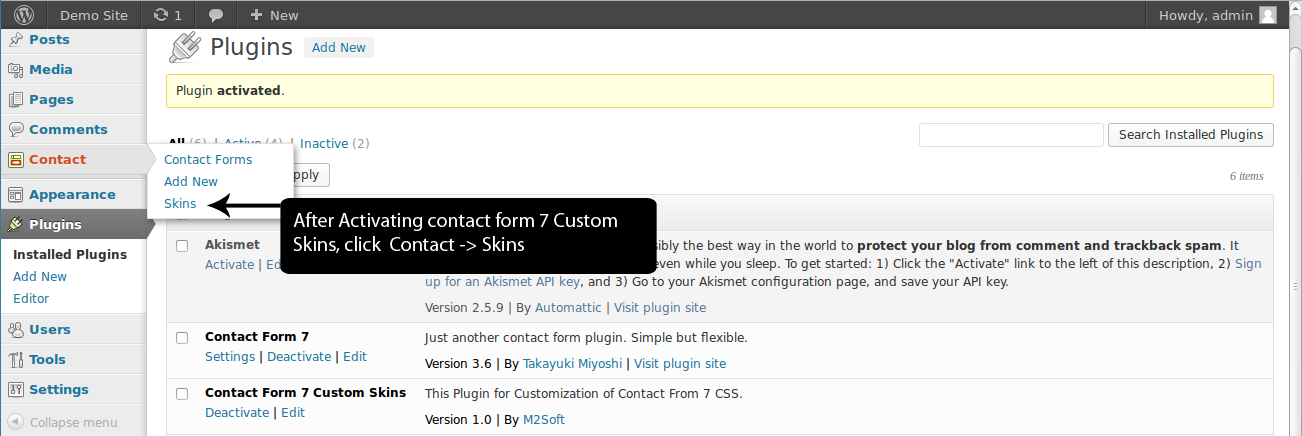Click the admin avatar image

pos(1268,15)
